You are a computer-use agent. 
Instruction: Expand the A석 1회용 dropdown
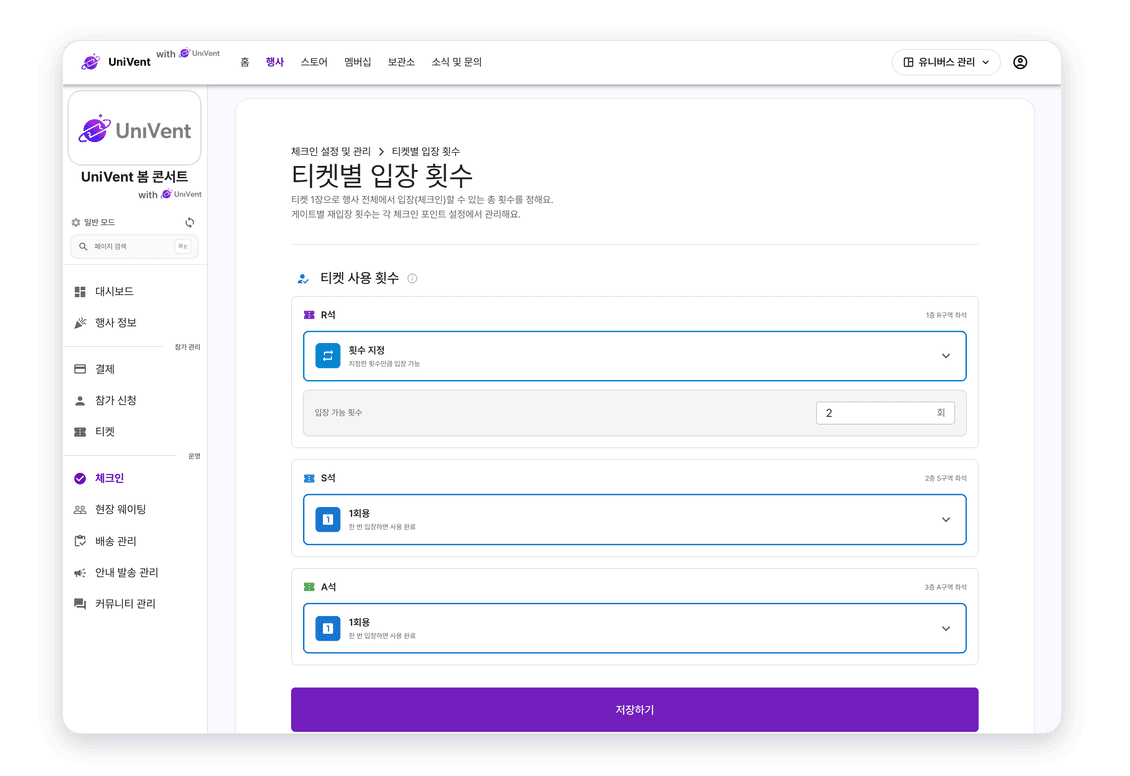(634, 628)
